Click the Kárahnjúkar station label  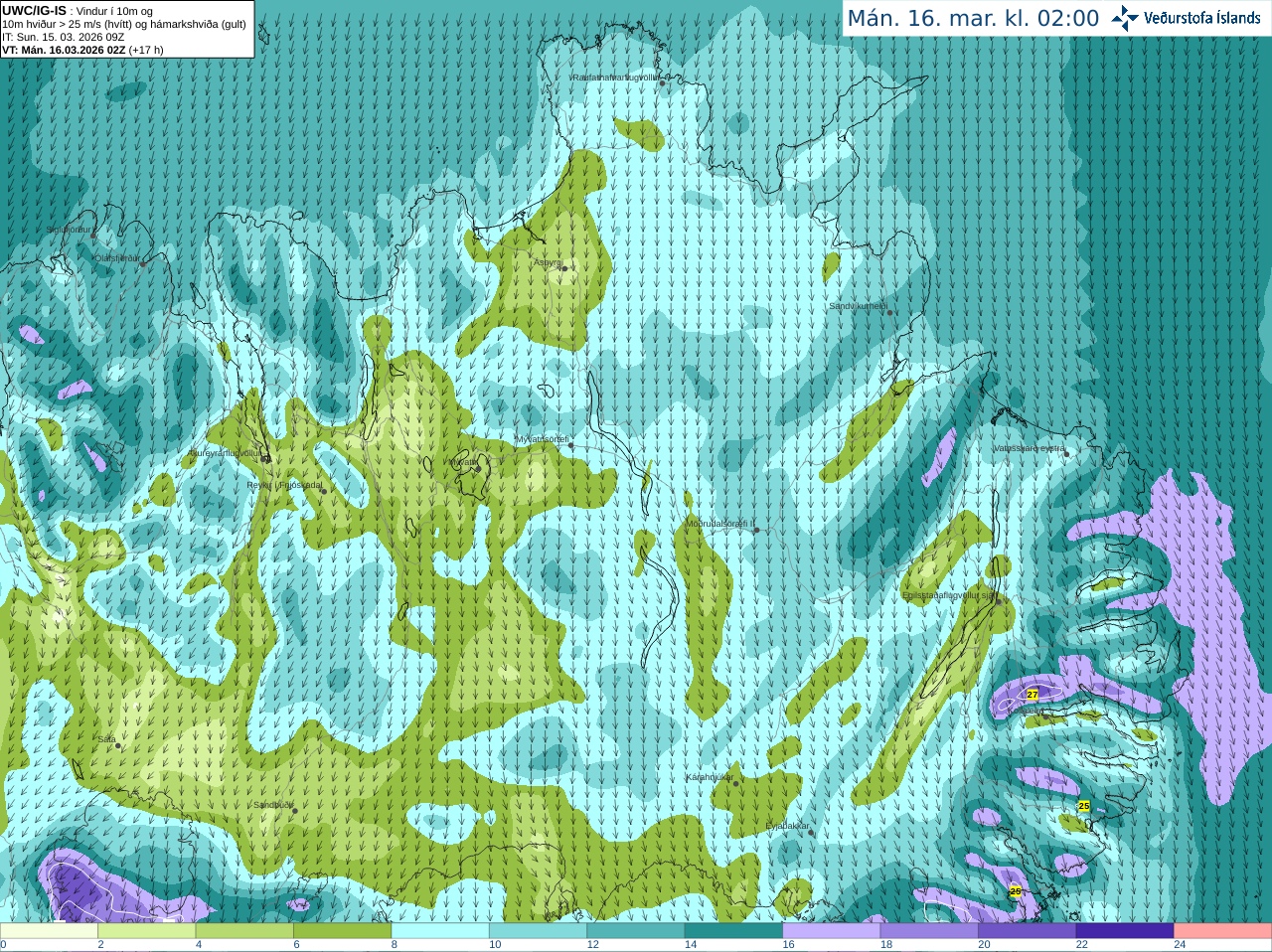pyautogui.click(x=711, y=777)
